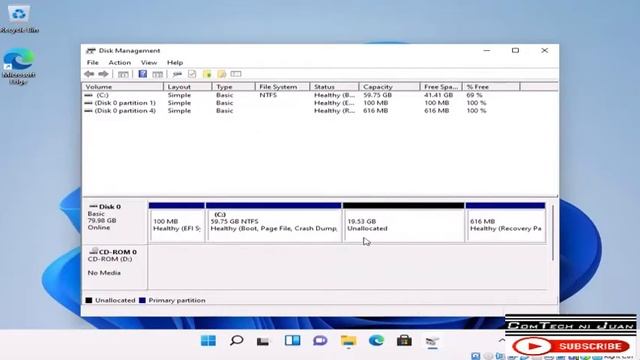Sort by the Type column header
Screen dimensions: 640x360
(x=233, y=87)
